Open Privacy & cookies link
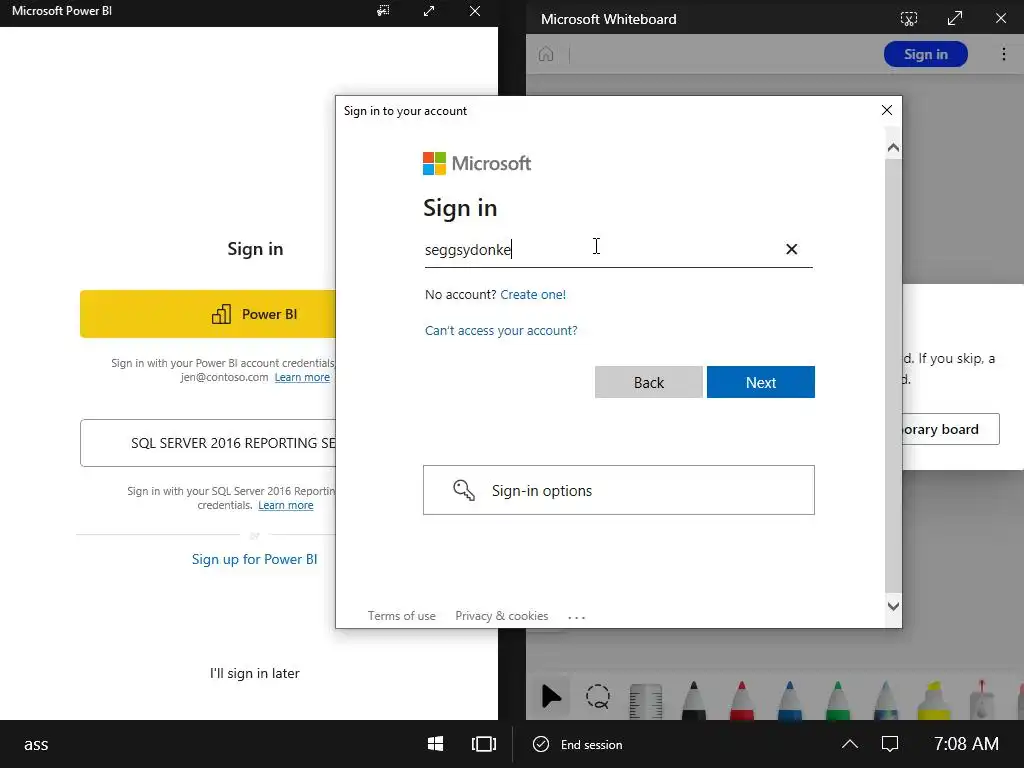Screen dimensions: 1024x768 pos(502,616)
